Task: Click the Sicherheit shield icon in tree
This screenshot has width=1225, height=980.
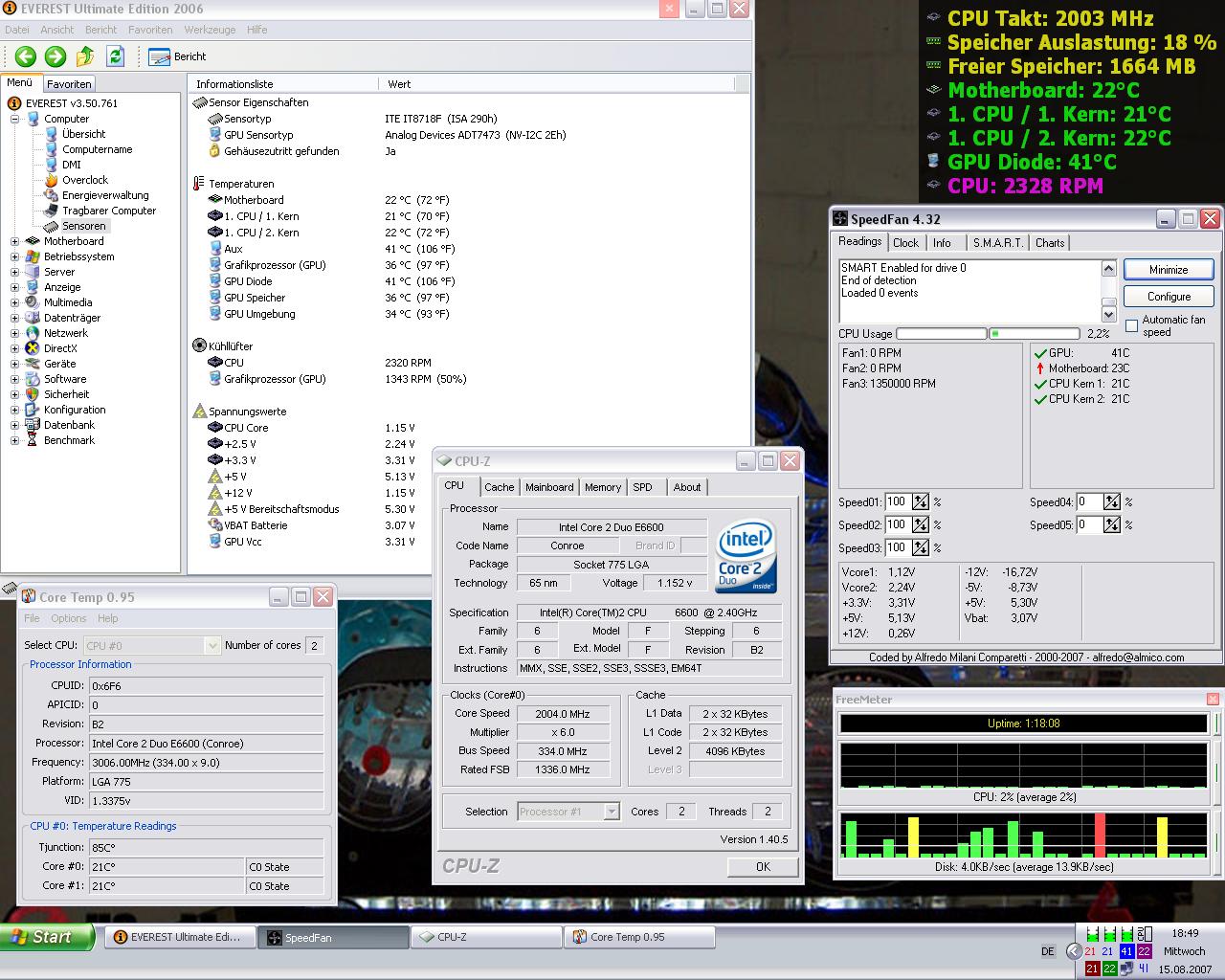Action: [33, 394]
